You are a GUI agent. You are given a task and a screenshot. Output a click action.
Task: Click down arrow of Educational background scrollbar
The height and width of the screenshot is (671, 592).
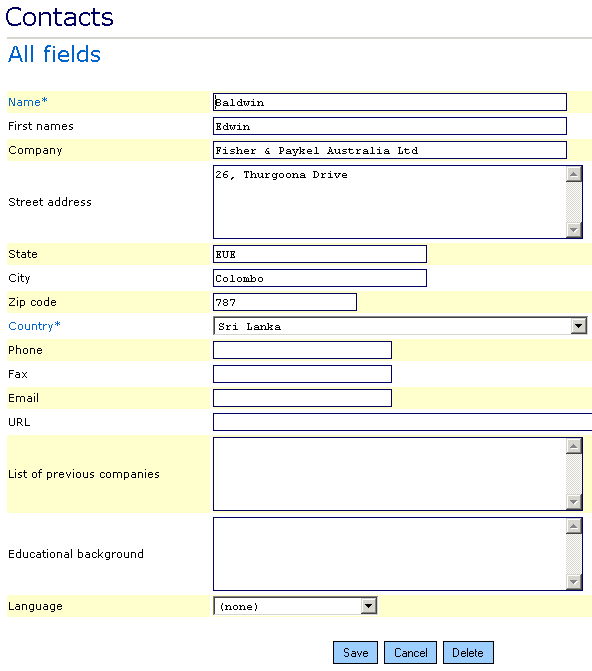(x=574, y=582)
